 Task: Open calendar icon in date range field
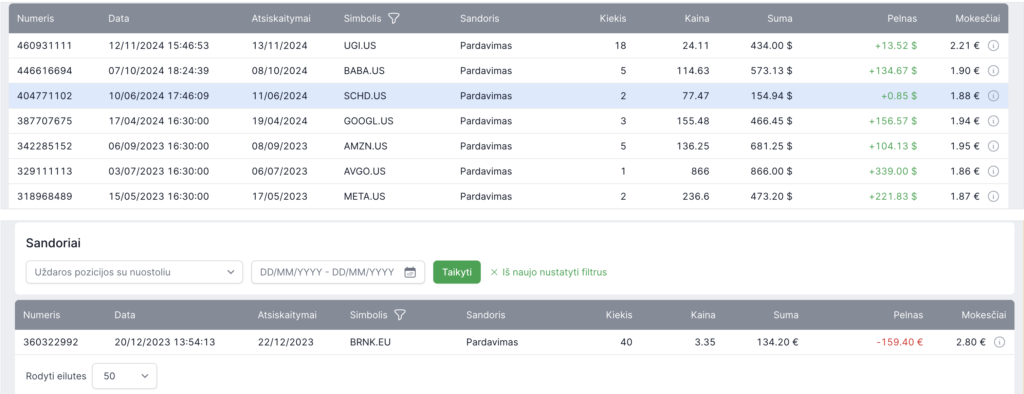tap(410, 272)
